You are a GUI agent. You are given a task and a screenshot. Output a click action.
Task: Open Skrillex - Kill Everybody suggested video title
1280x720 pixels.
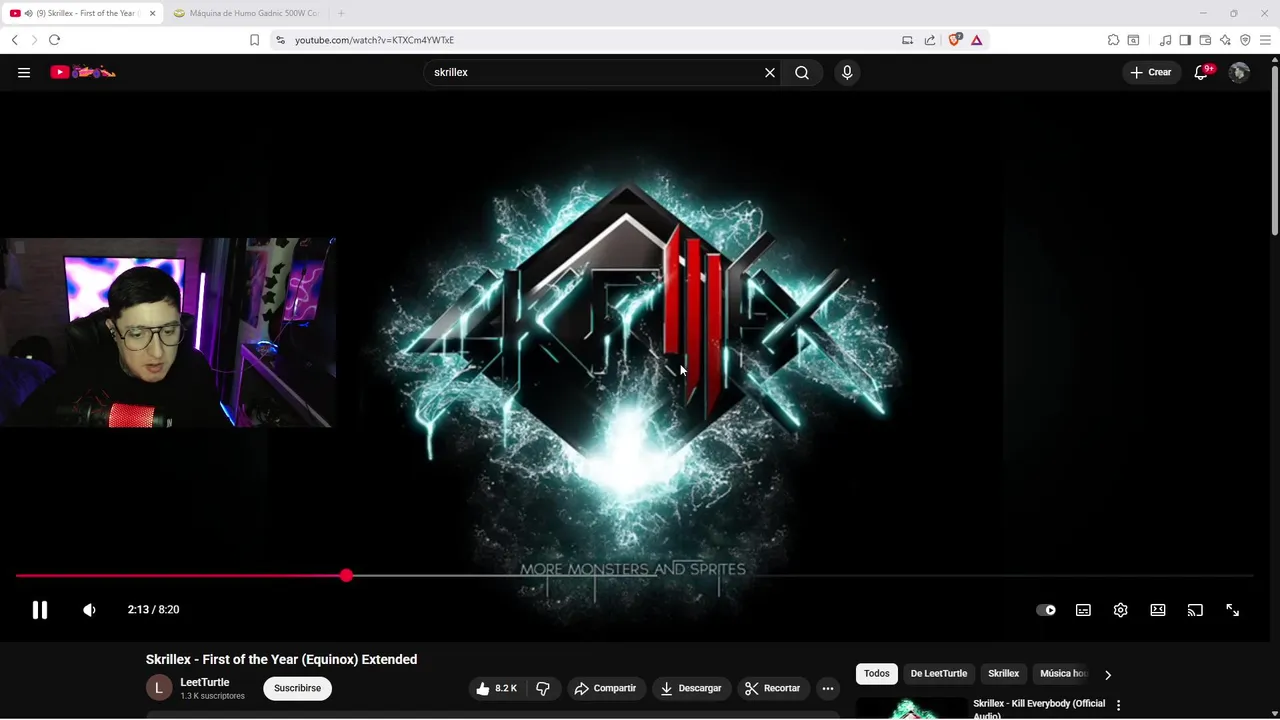pyautogui.click(x=1039, y=709)
